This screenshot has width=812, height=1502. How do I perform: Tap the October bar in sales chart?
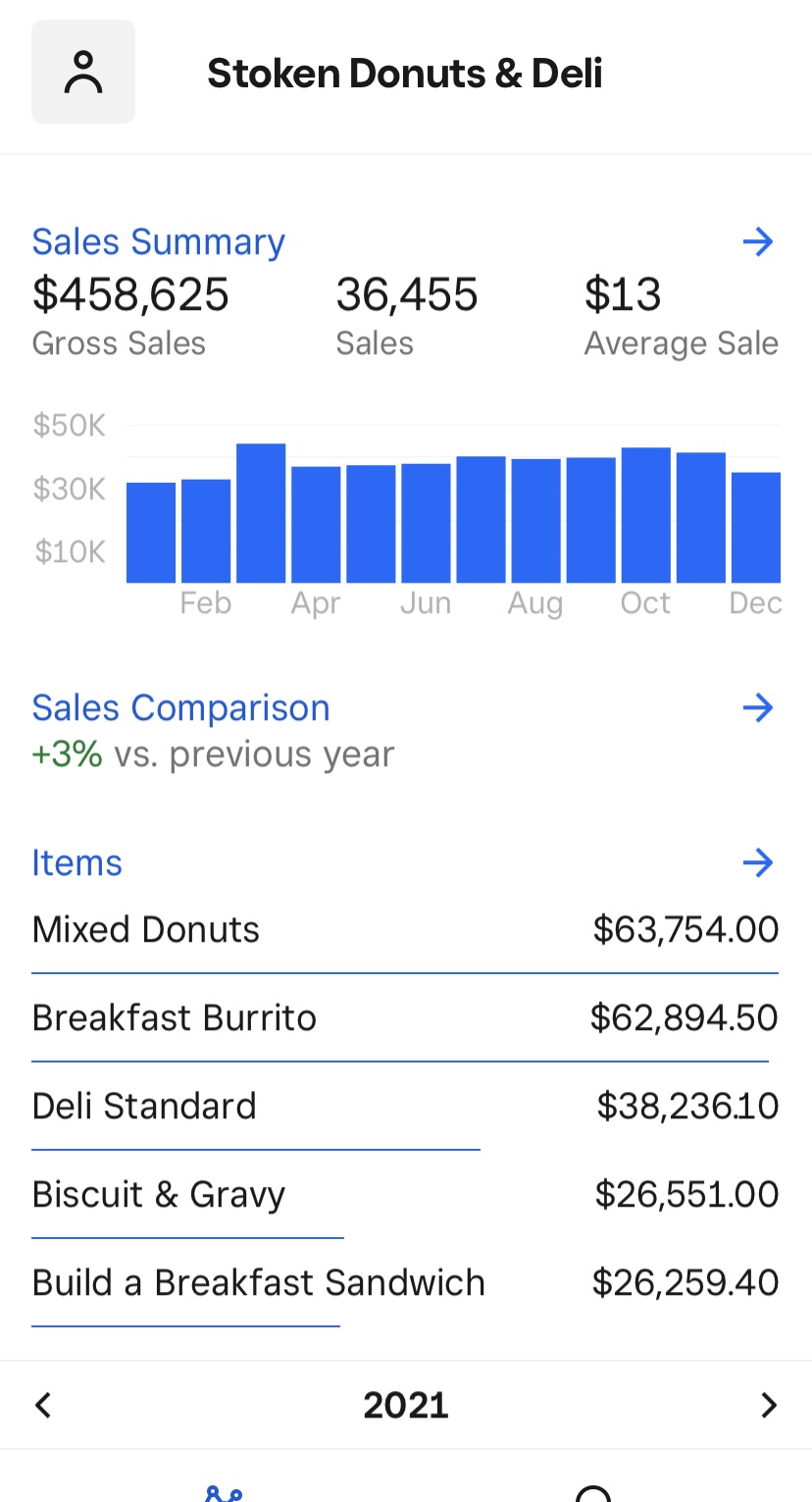(x=645, y=515)
